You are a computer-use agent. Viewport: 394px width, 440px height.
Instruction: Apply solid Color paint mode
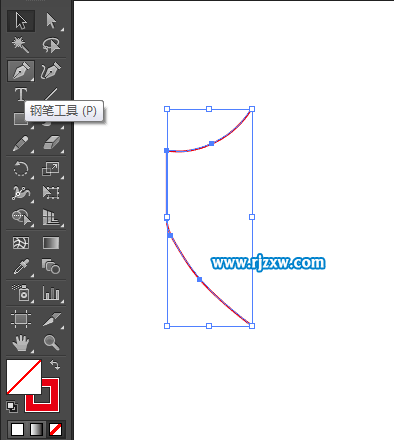(17, 429)
